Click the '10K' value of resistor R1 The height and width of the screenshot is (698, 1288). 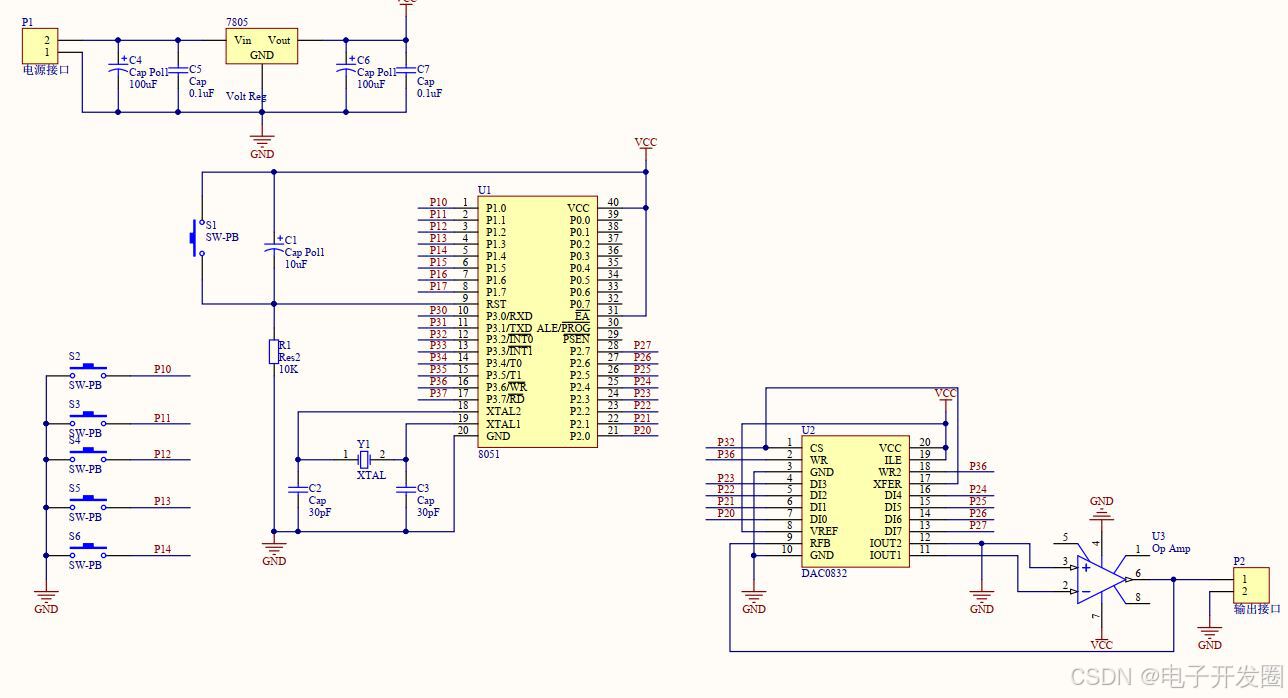288,369
